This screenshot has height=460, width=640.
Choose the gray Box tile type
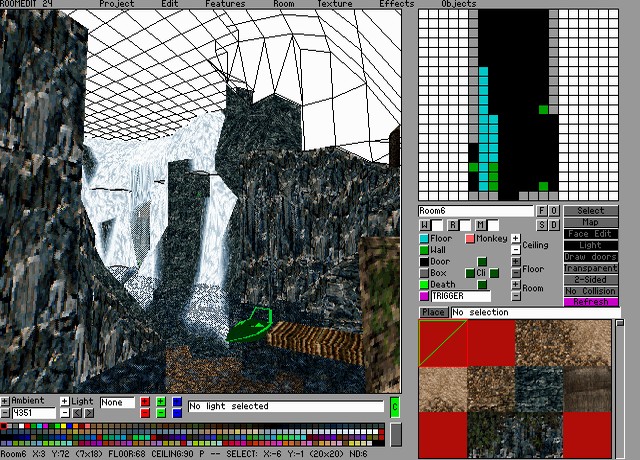[x=424, y=273]
